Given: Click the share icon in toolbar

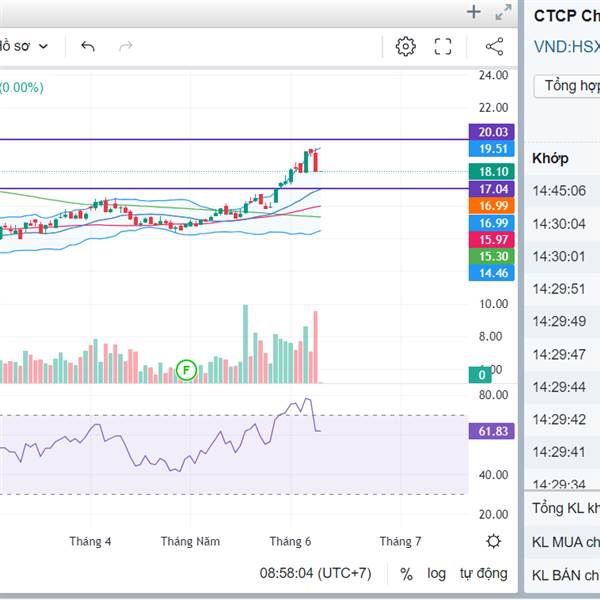Looking at the screenshot, I should (494, 46).
